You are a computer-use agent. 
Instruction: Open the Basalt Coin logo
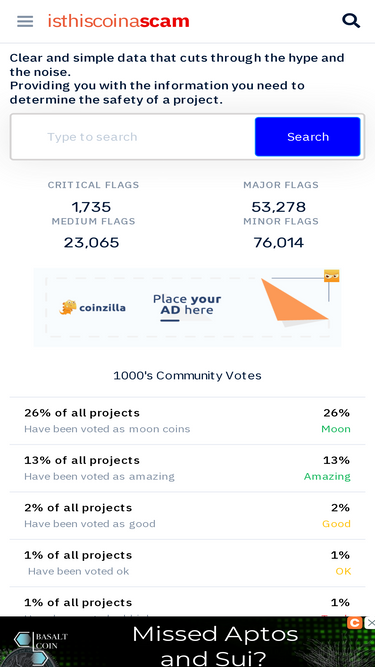click(x=41, y=643)
